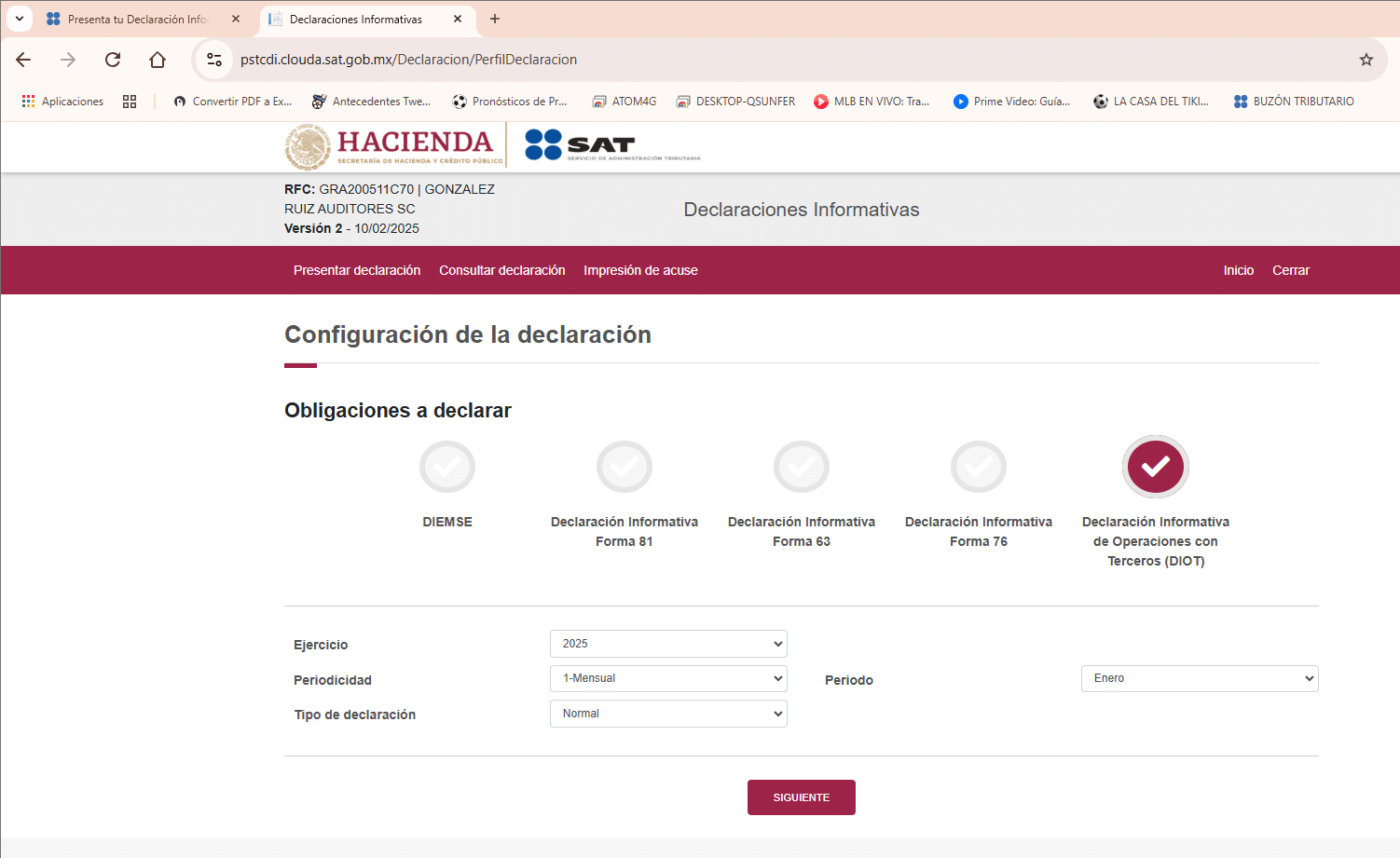The height and width of the screenshot is (858, 1400).
Task: Expand the Periodo dropdown showing Enero
Action: [x=1199, y=678]
